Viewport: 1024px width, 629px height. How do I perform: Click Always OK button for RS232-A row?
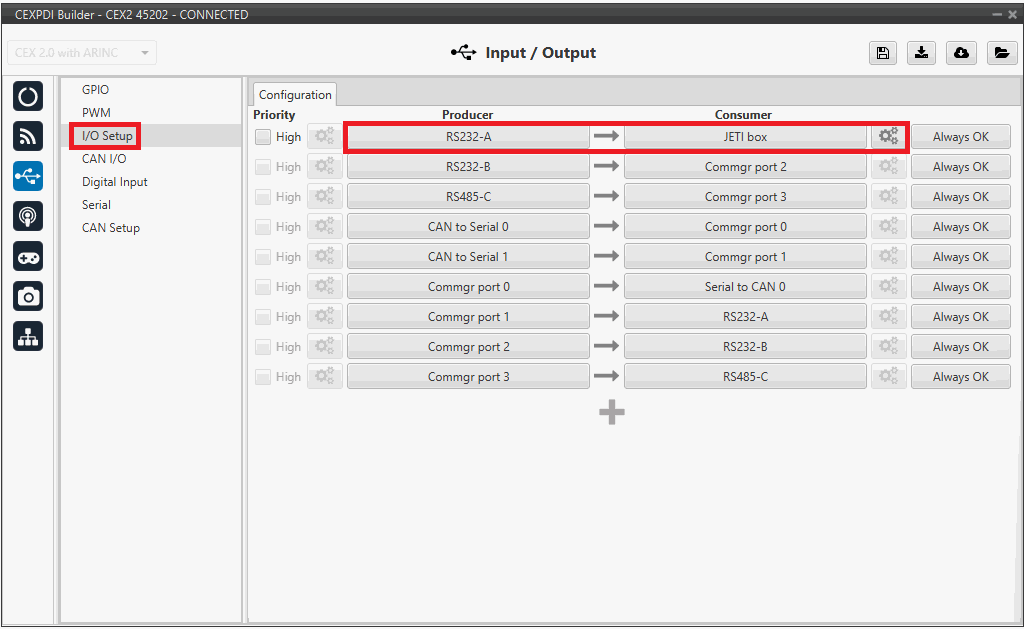coord(960,137)
